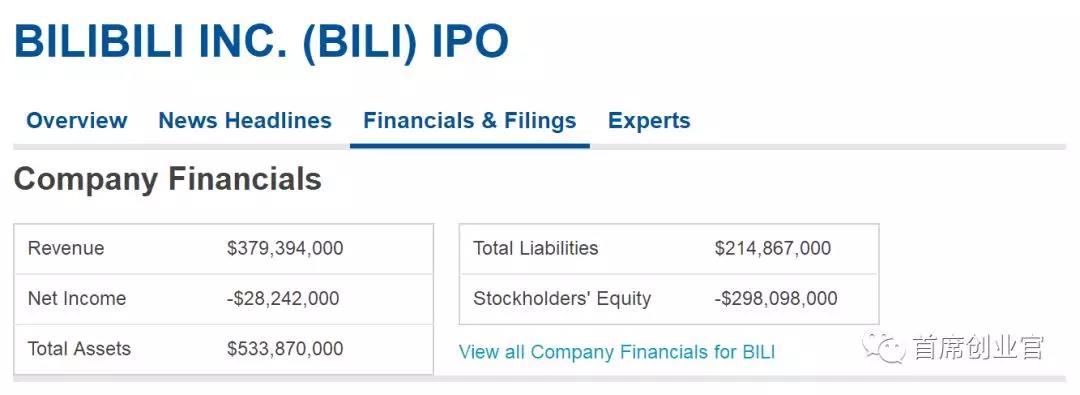Select the Total Assets row label
This screenshot has width=1080, height=395.
coord(79,349)
